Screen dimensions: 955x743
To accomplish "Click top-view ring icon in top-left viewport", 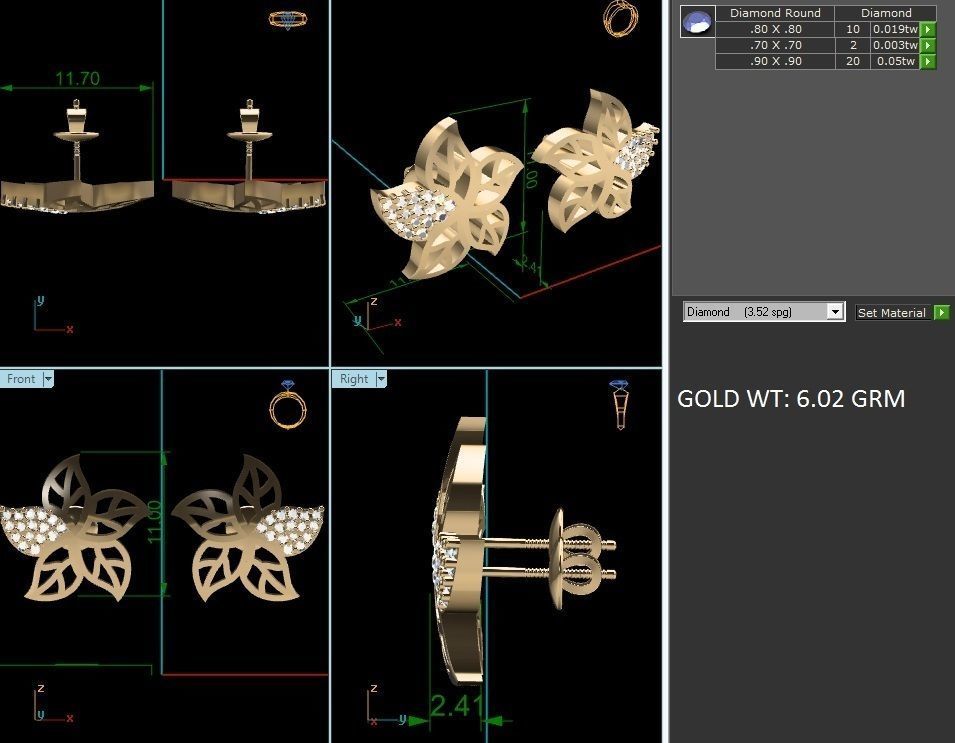I will [288, 19].
